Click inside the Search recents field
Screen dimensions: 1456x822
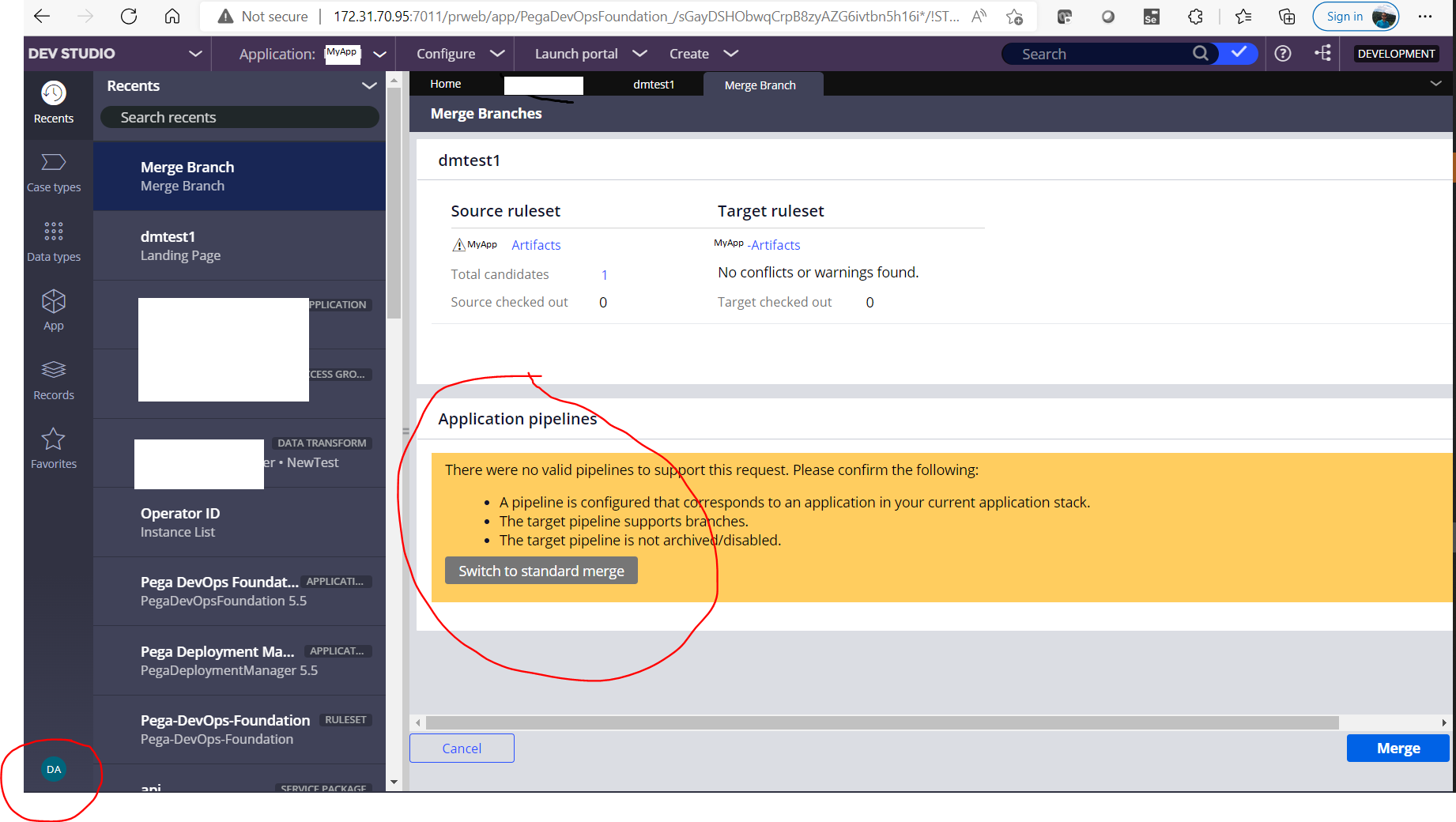coord(237,116)
